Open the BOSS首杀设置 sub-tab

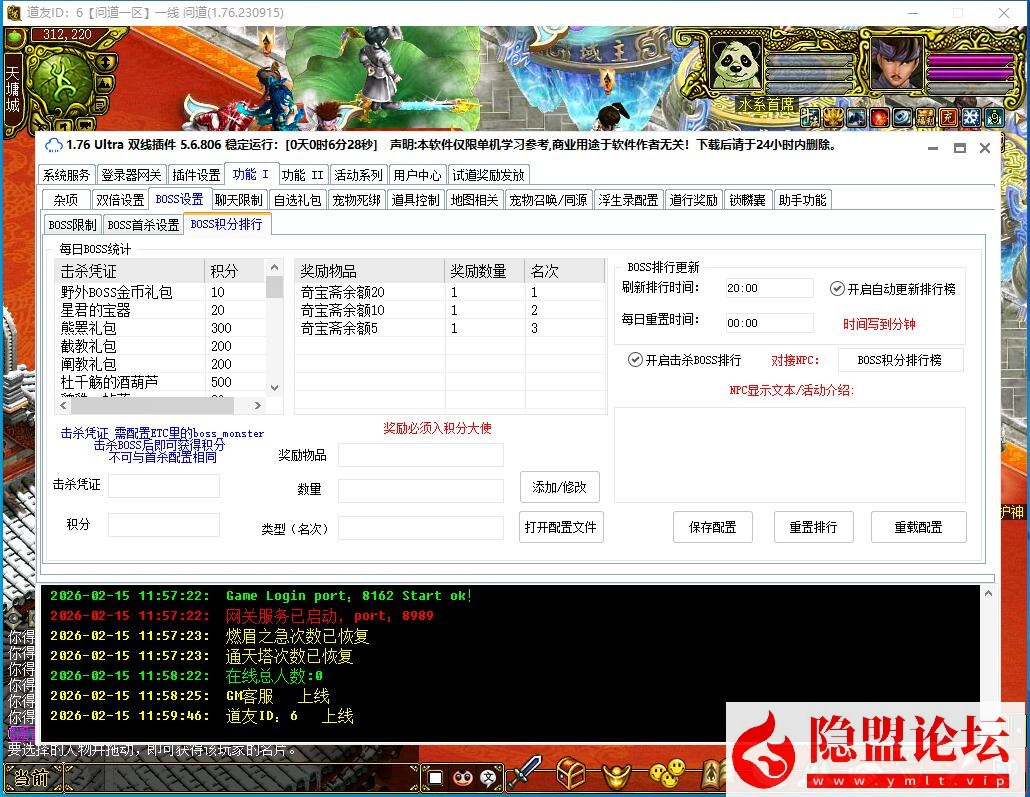point(143,225)
